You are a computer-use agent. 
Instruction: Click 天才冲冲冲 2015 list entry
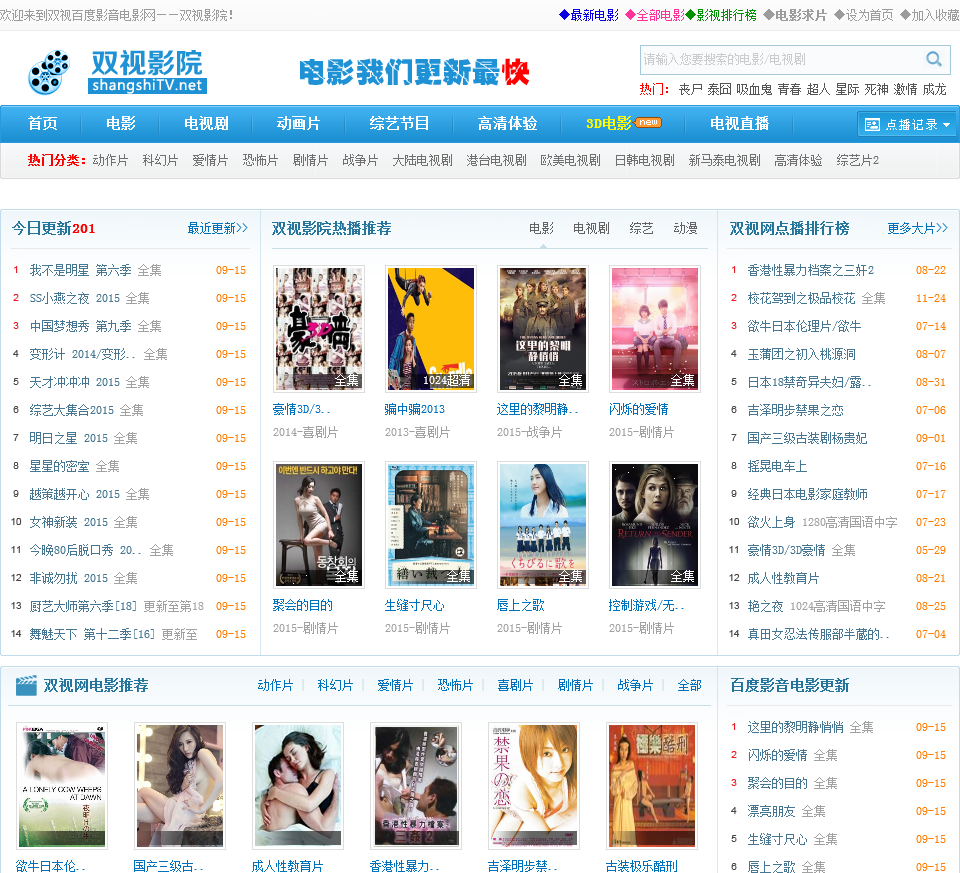click(75, 382)
